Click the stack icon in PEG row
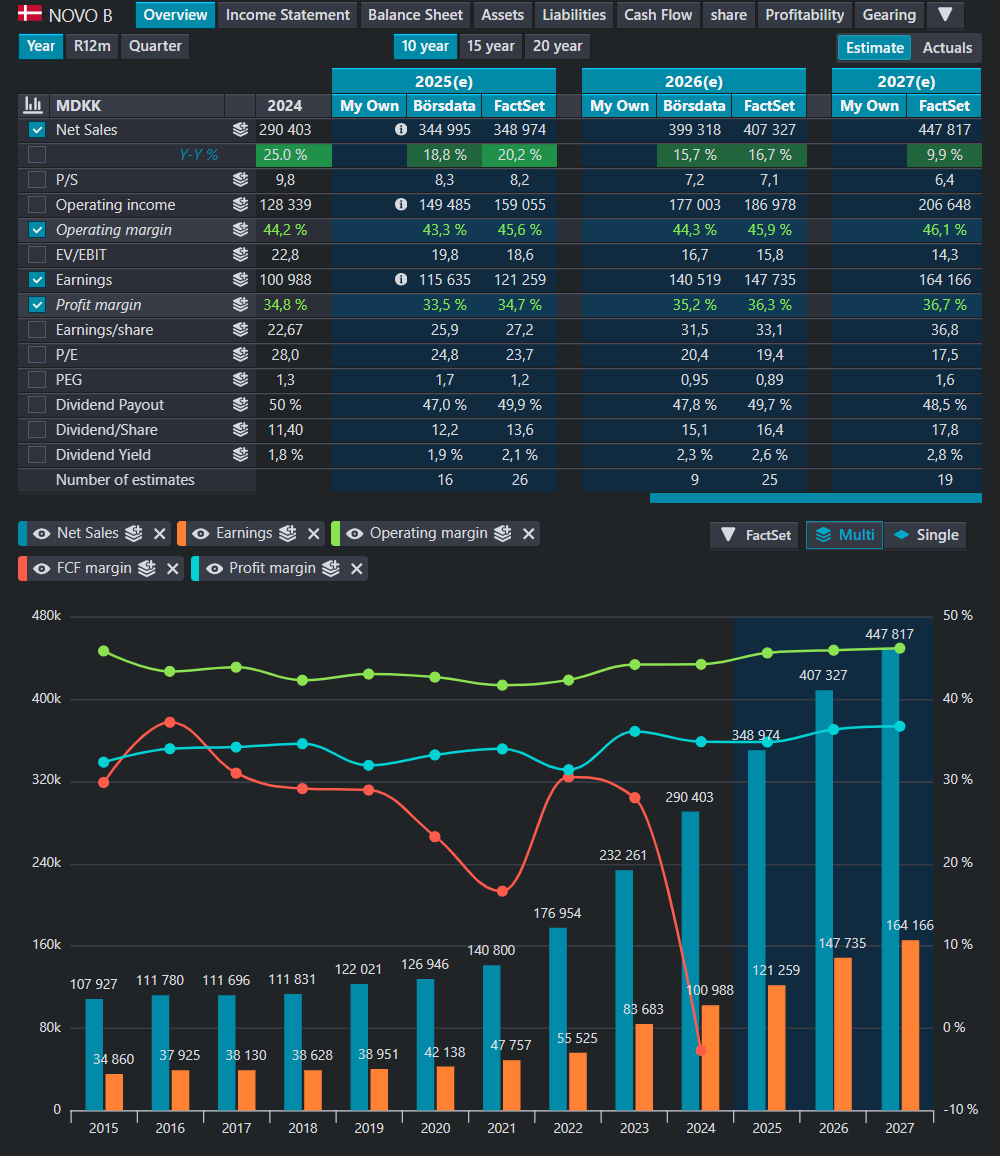 [240, 380]
